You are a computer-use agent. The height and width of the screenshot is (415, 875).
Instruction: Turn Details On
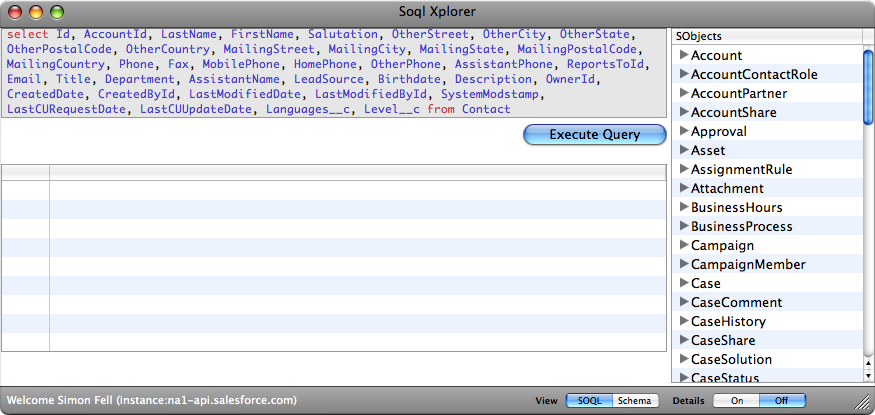coord(737,400)
